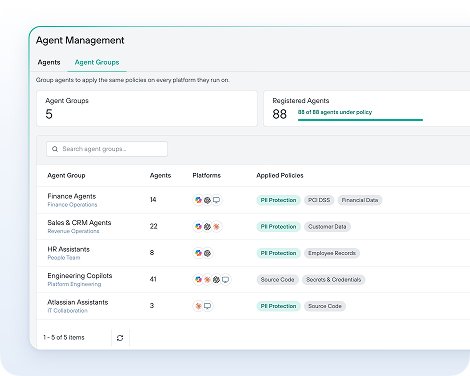
Task: Select the Atlassian Assistants group name
Action: click(x=78, y=302)
